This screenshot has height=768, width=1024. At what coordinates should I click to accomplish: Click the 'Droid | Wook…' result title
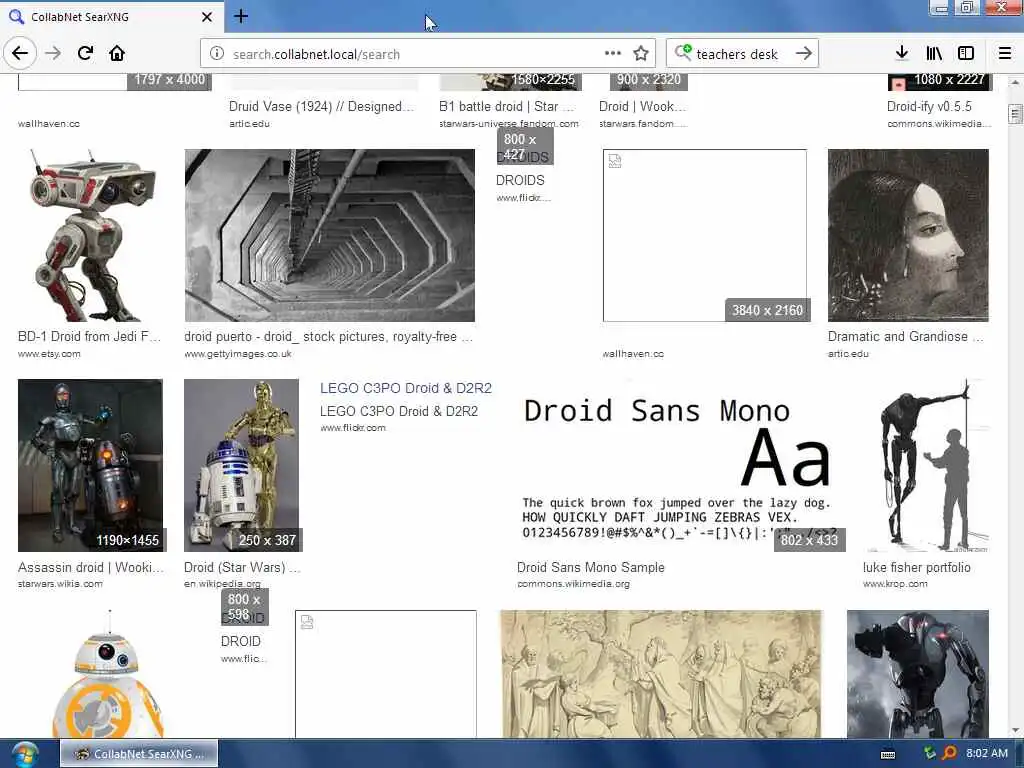(643, 106)
